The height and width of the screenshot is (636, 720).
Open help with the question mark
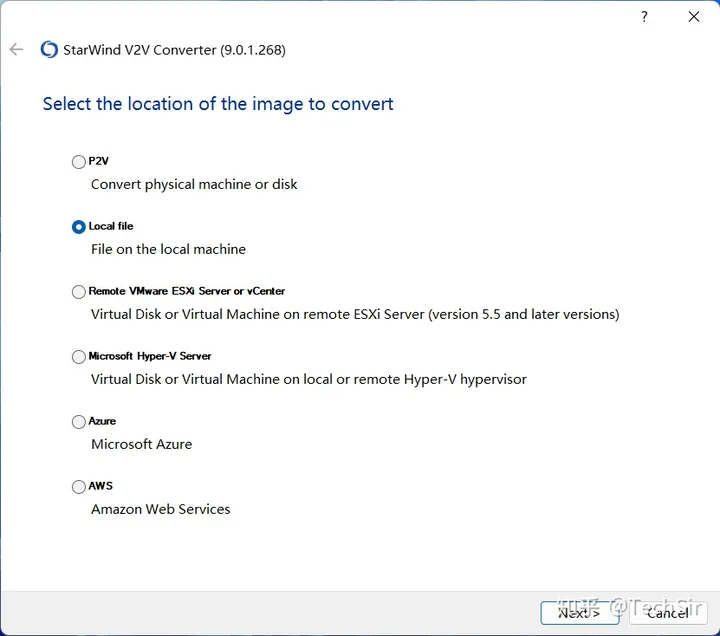(643, 17)
